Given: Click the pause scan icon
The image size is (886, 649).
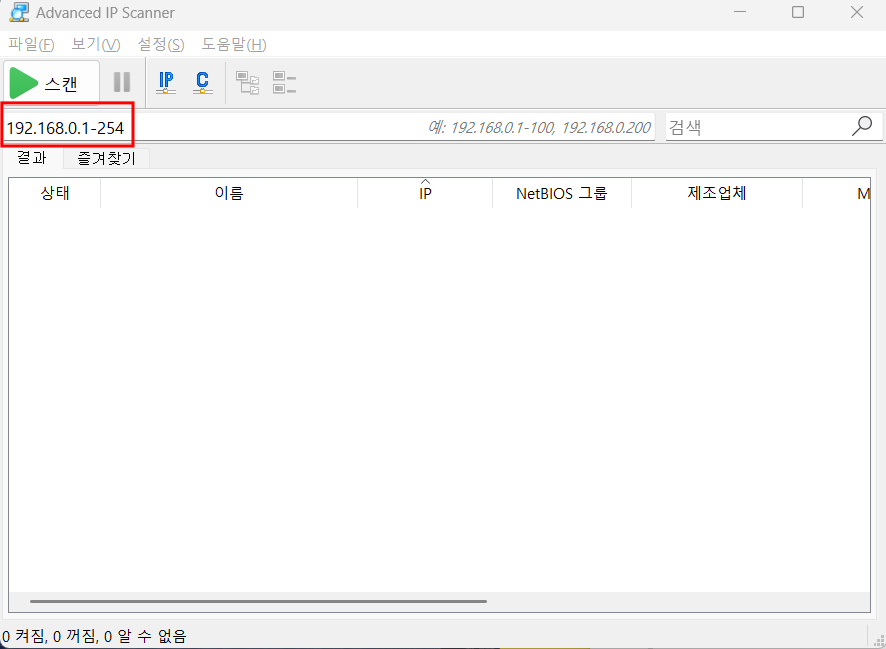Looking at the screenshot, I should 122,82.
